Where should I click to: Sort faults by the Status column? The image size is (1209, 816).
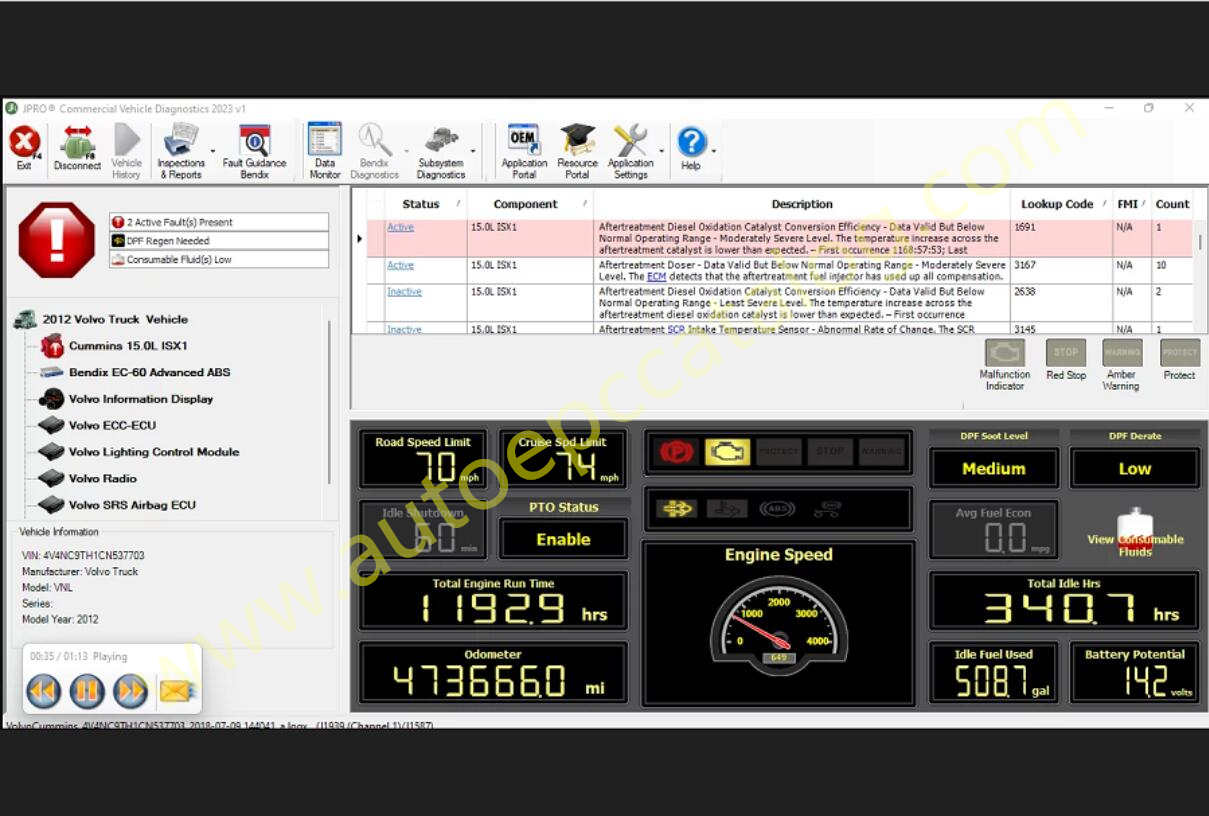[420, 204]
